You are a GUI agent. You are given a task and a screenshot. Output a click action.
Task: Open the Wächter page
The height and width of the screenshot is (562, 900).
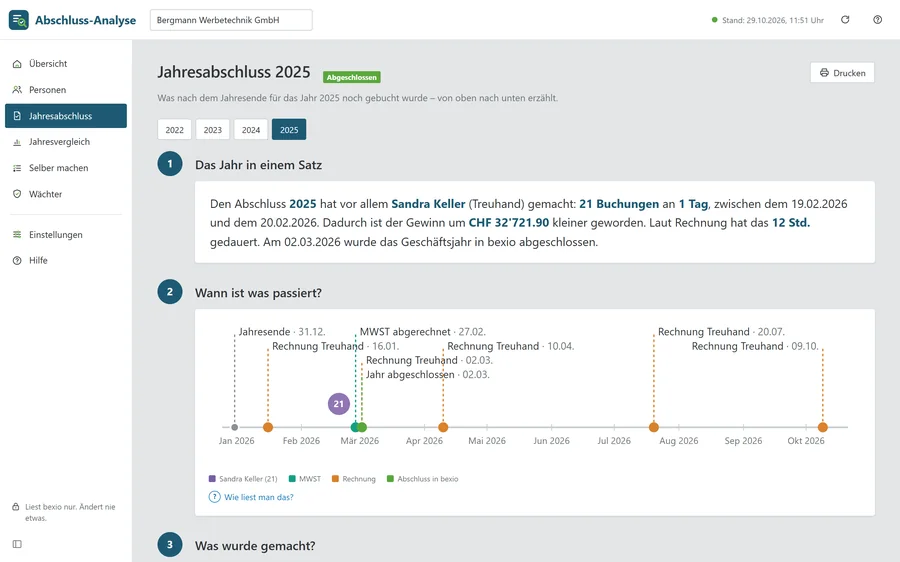(x=66, y=194)
